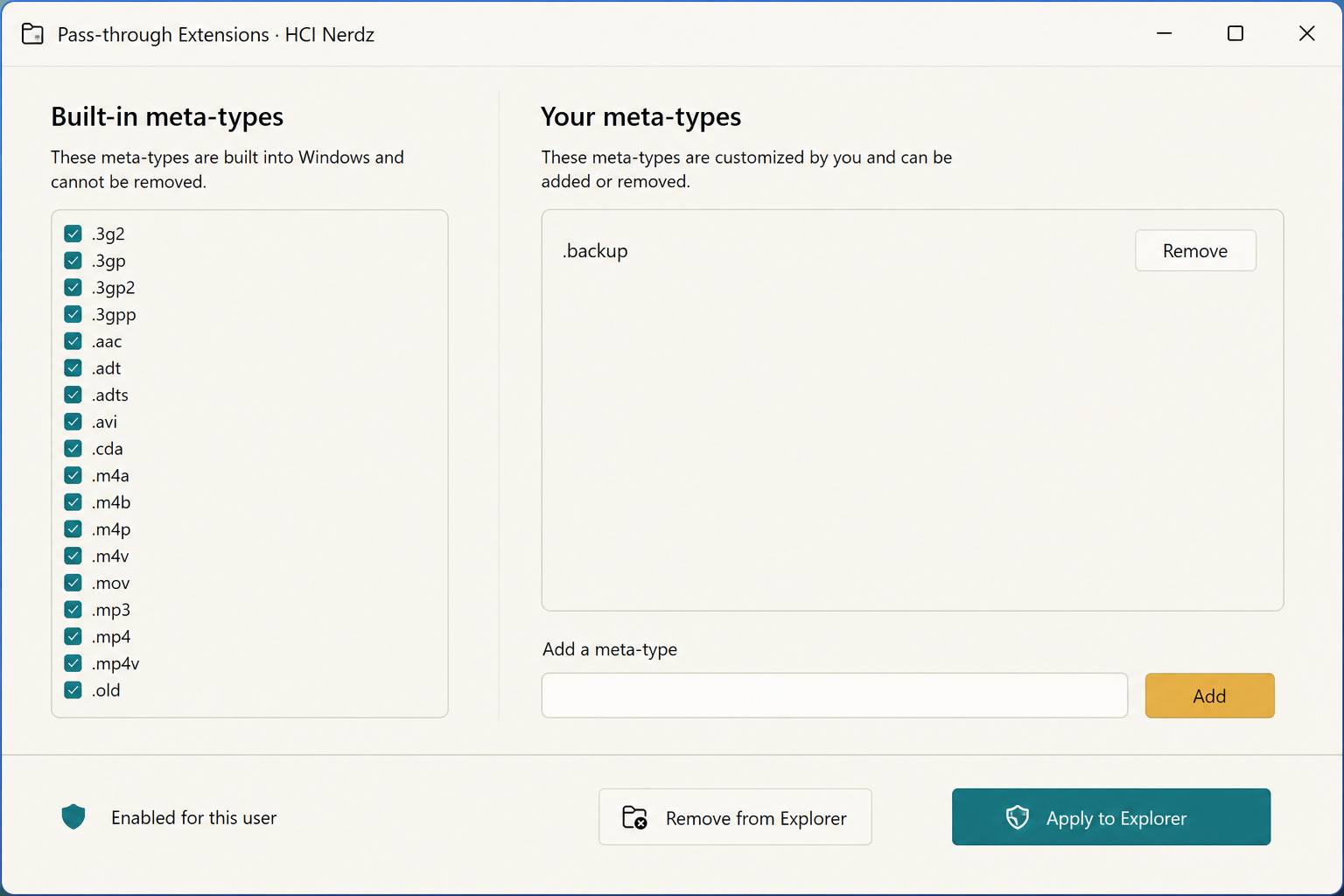Click the Add a meta-type label
Viewport: 1344px width, 896px height.
(x=610, y=649)
